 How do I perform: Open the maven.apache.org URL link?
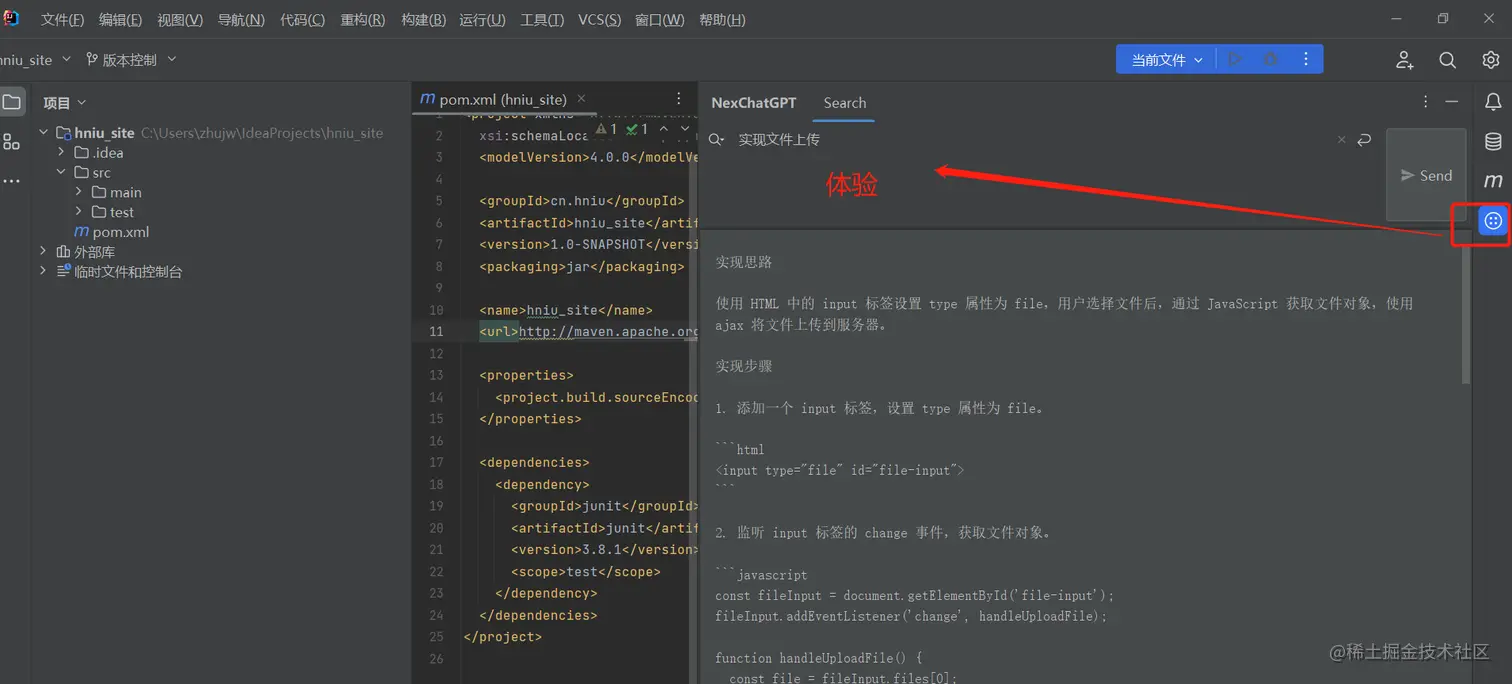[609, 332]
